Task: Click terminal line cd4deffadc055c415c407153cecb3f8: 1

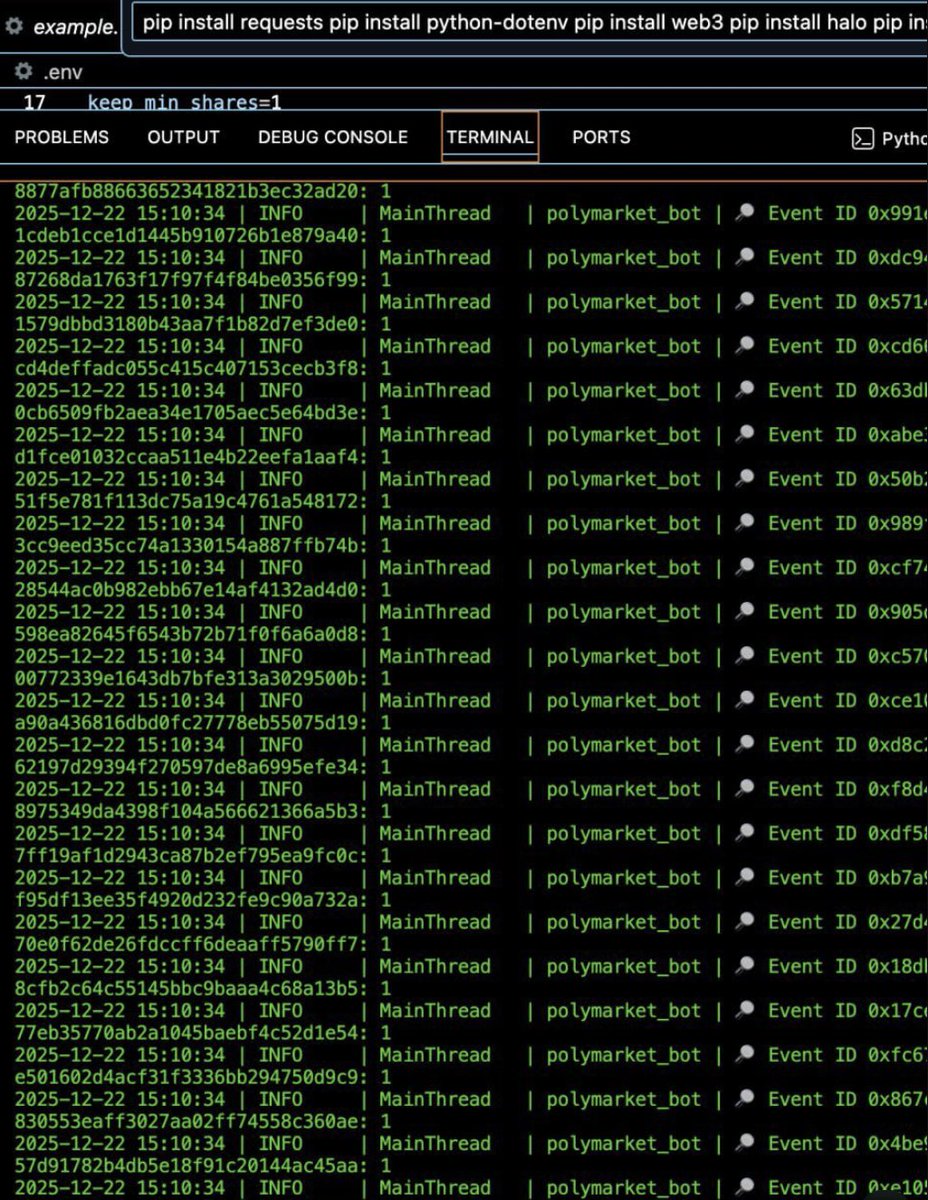Action: [203, 368]
